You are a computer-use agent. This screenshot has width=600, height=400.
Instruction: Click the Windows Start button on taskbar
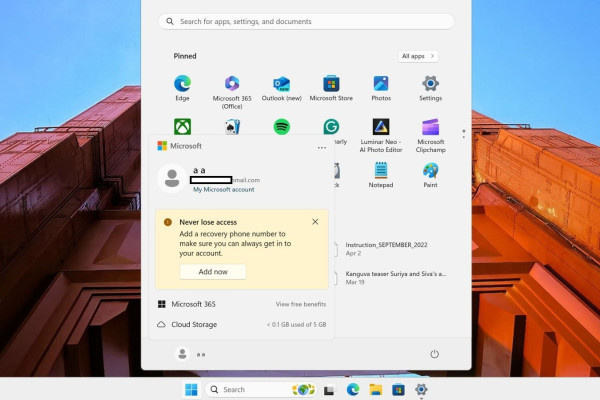(x=191, y=390)
